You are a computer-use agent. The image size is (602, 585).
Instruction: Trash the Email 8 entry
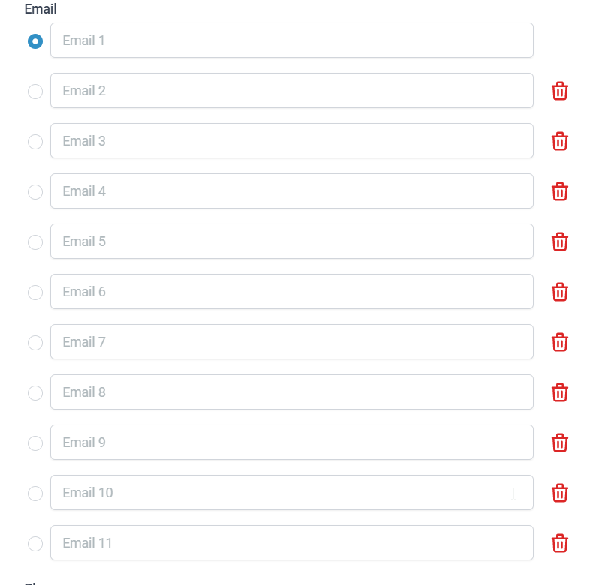click(559, 393)
